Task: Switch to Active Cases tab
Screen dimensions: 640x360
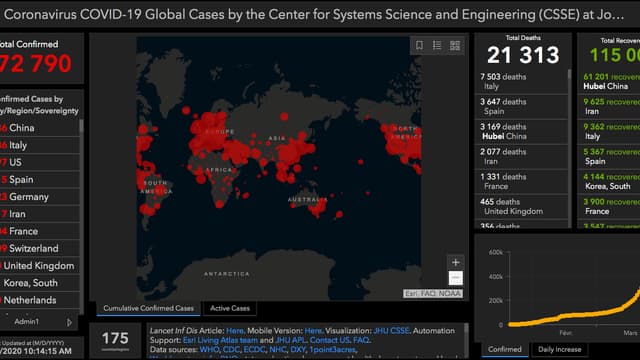Action: 230,308
